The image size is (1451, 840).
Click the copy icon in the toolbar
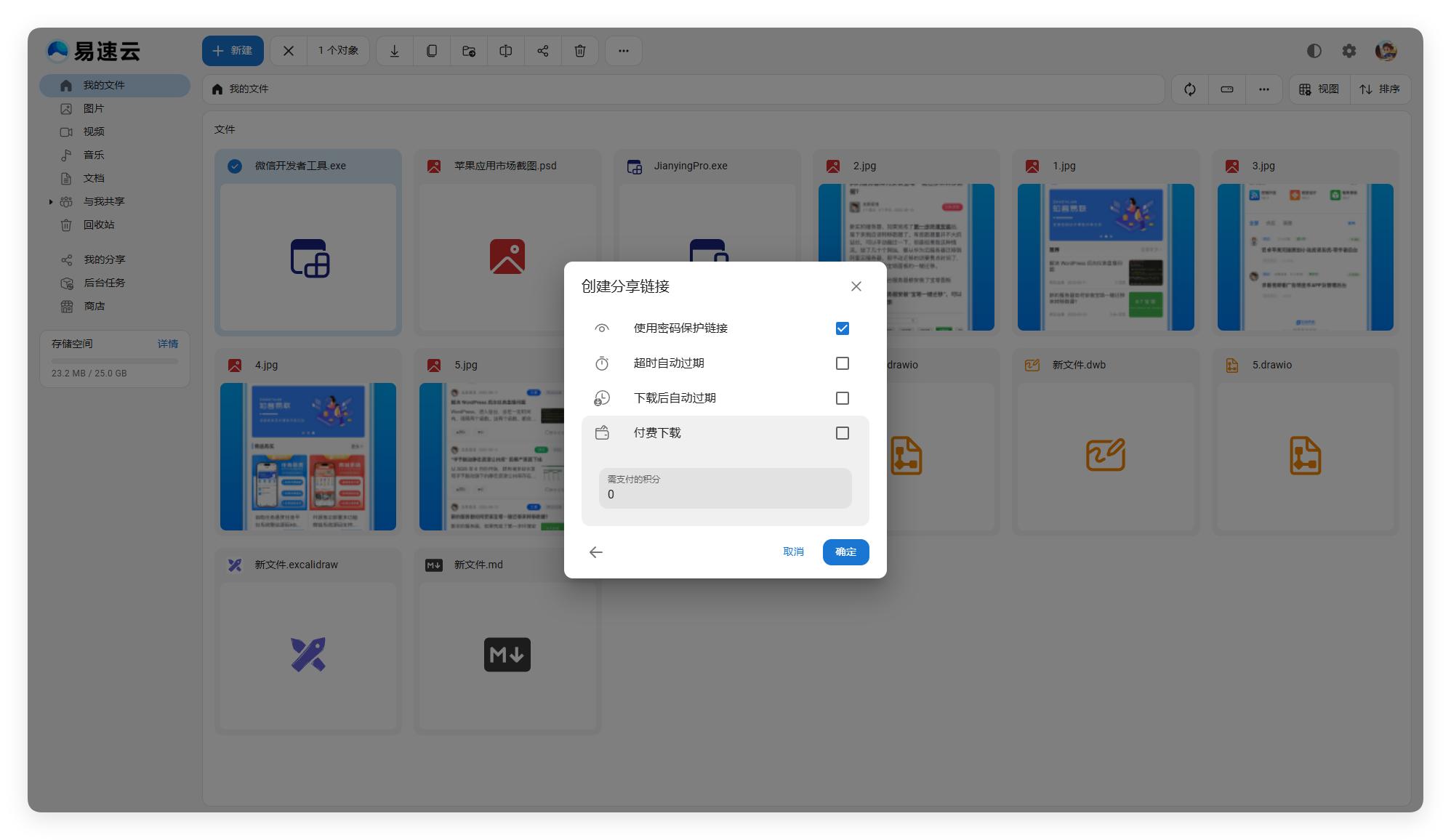pyautogui.click(x=432, y=51)
